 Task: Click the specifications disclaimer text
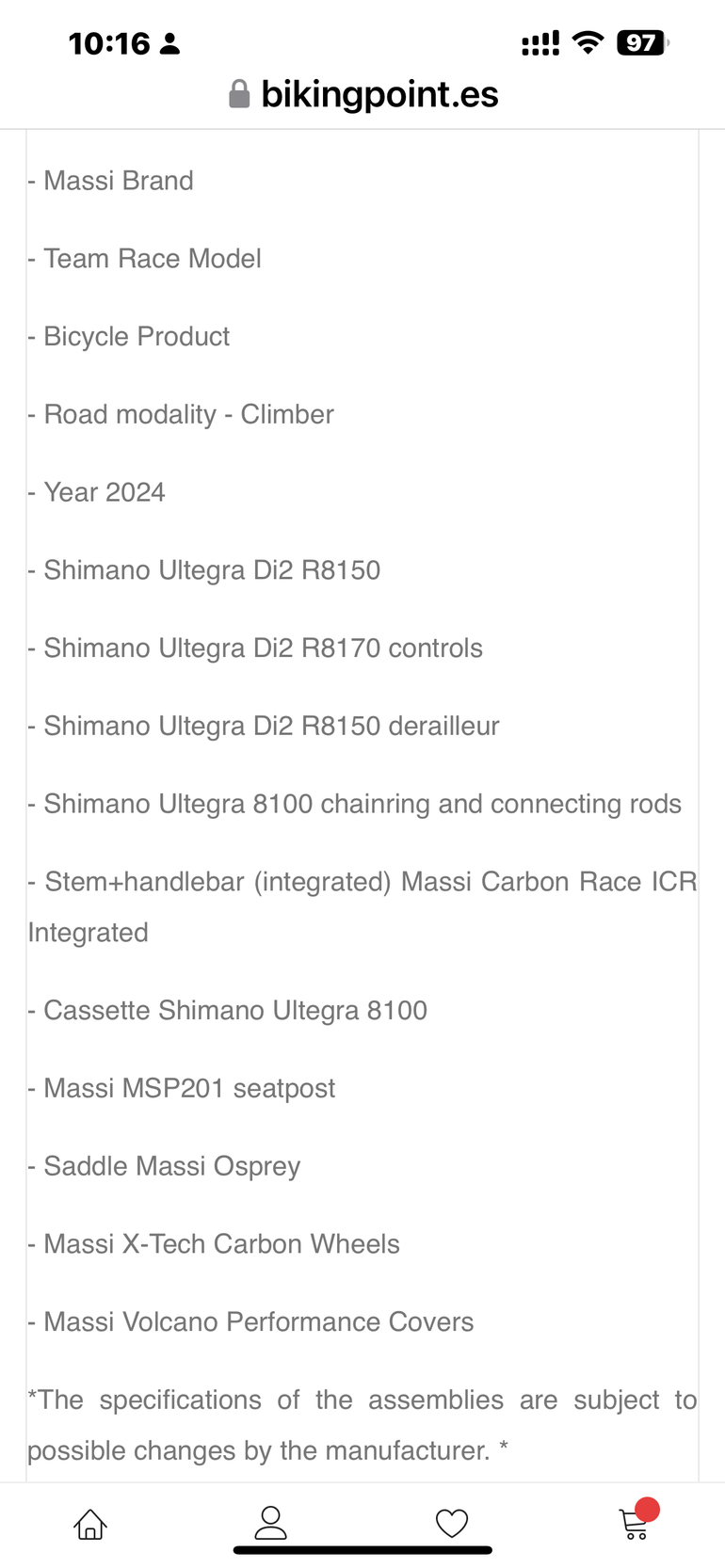click(x=362, y=1425)
